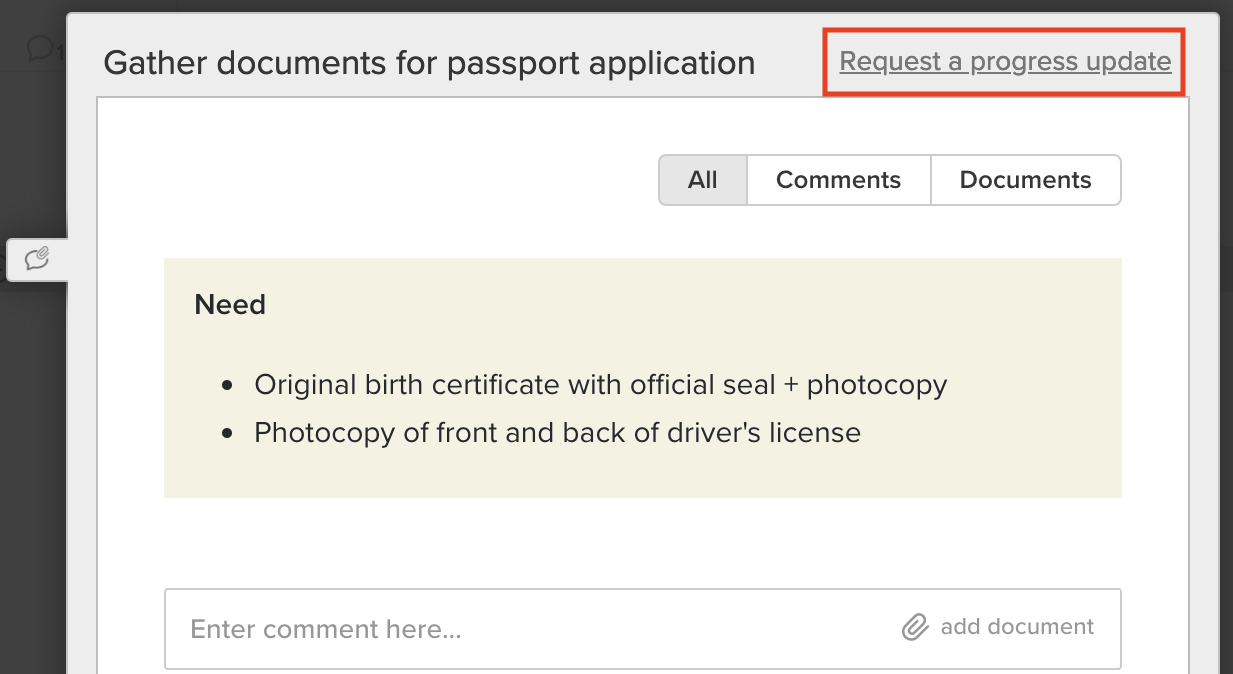
Task: Select the All filter tab
Action: (x=702, y=180)
